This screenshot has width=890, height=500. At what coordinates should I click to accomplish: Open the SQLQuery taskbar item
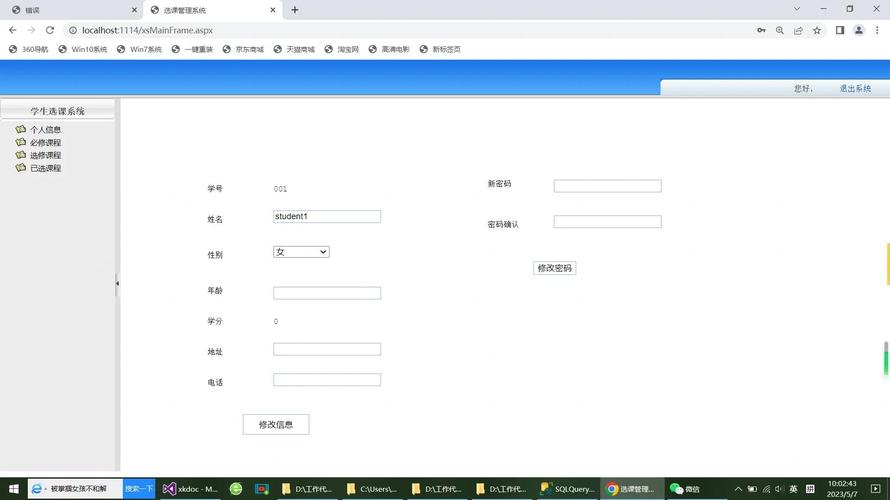point(568,489)
